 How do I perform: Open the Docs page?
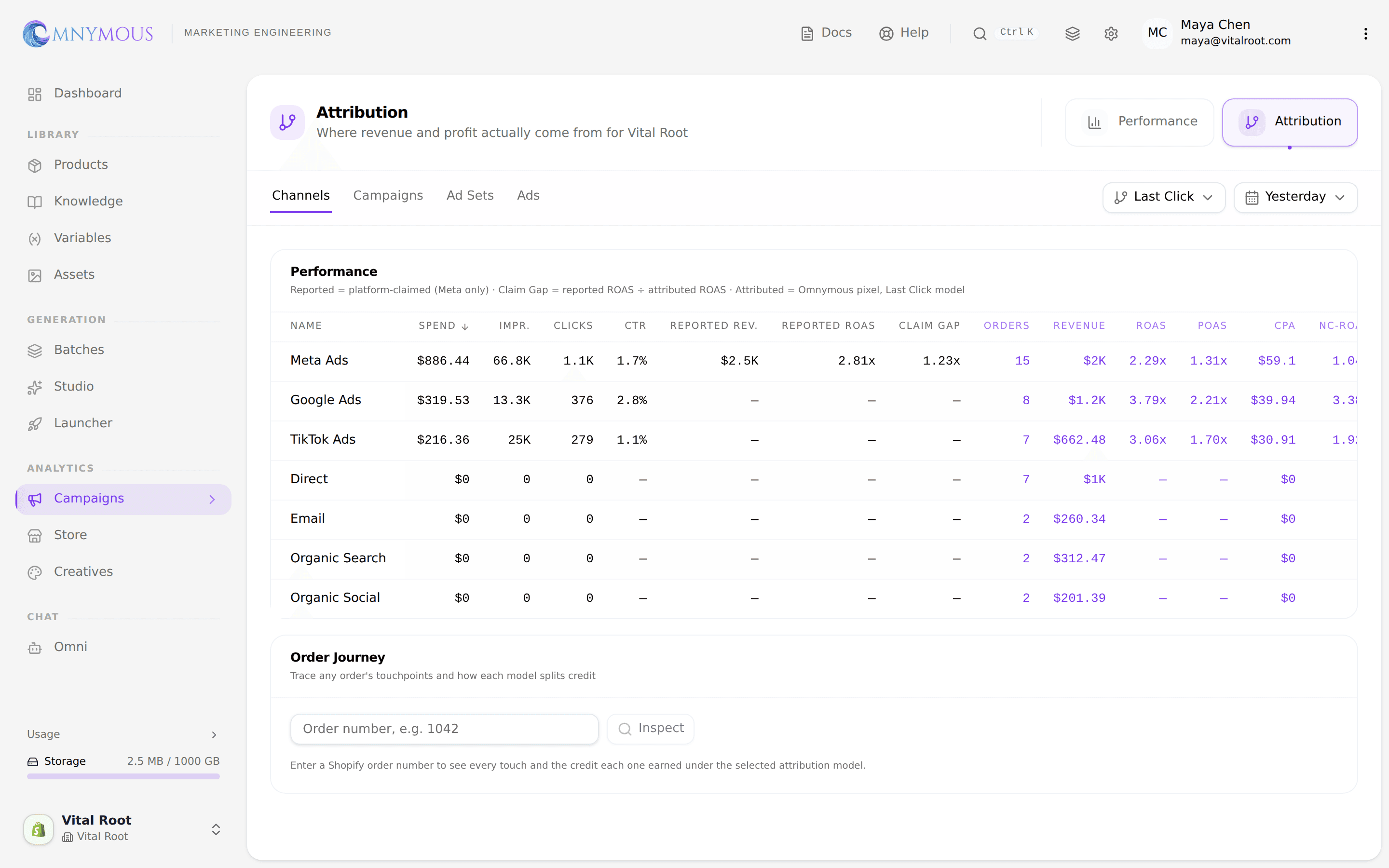[x=827, y=33]
